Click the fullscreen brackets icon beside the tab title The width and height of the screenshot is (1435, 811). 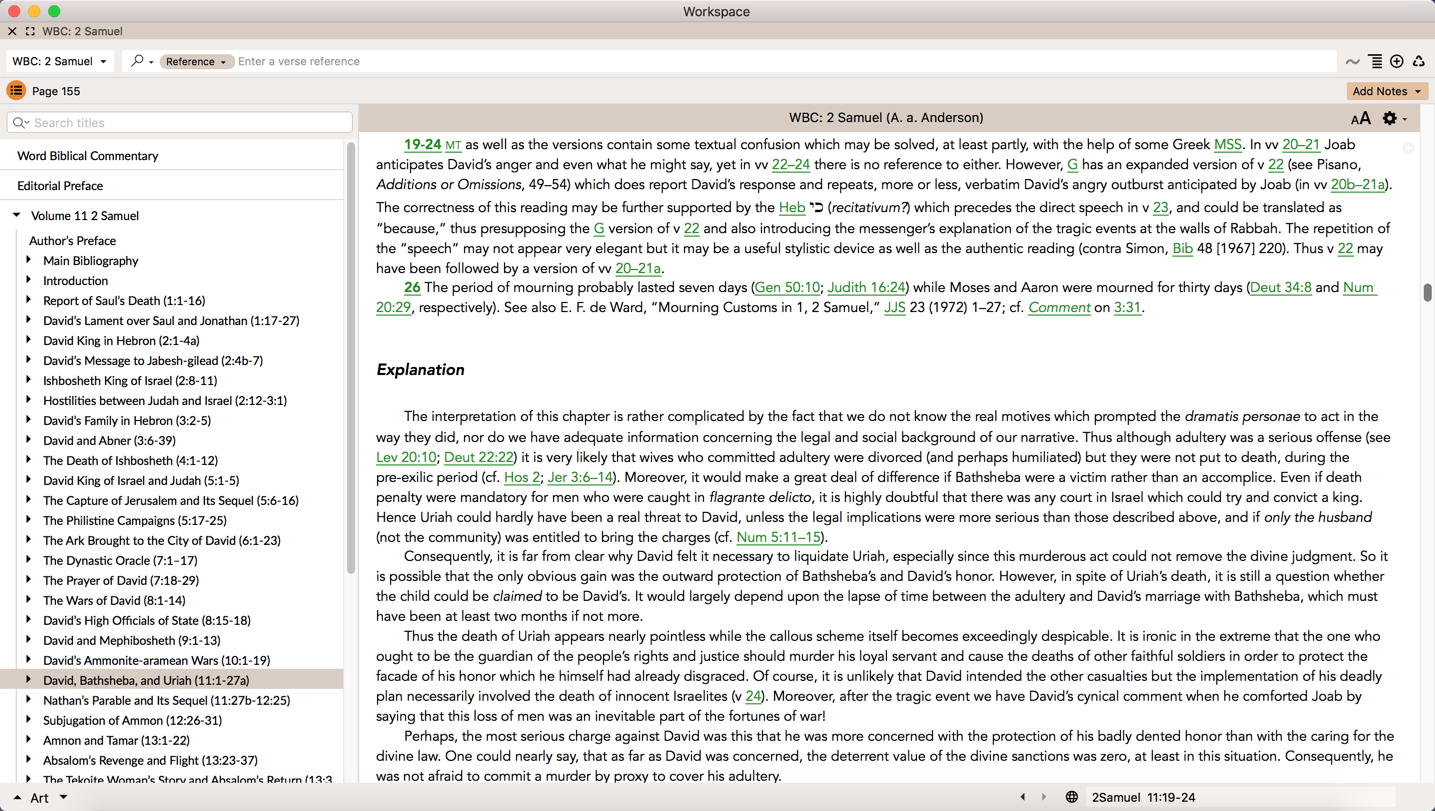[30, 31]
